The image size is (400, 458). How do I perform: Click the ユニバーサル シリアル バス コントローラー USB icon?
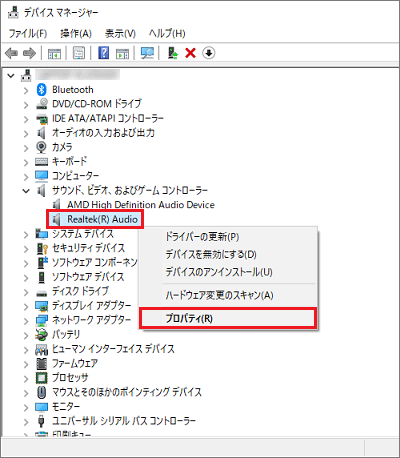click(x=41, y=421)
